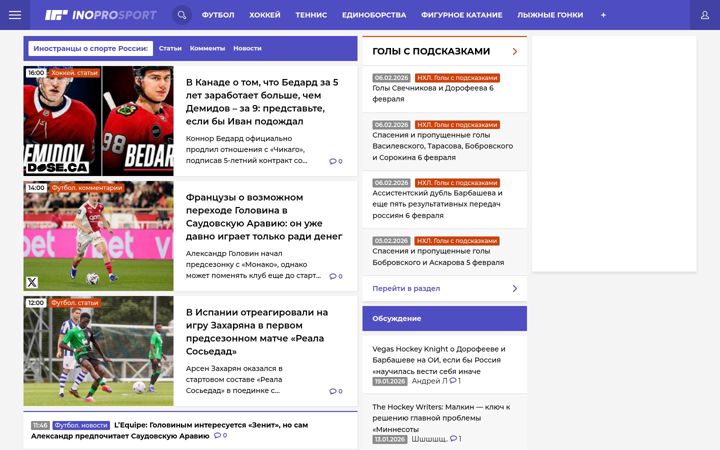Open Голы Свечникова и Дорофеева item
The image size is (720, 450).
433,93
